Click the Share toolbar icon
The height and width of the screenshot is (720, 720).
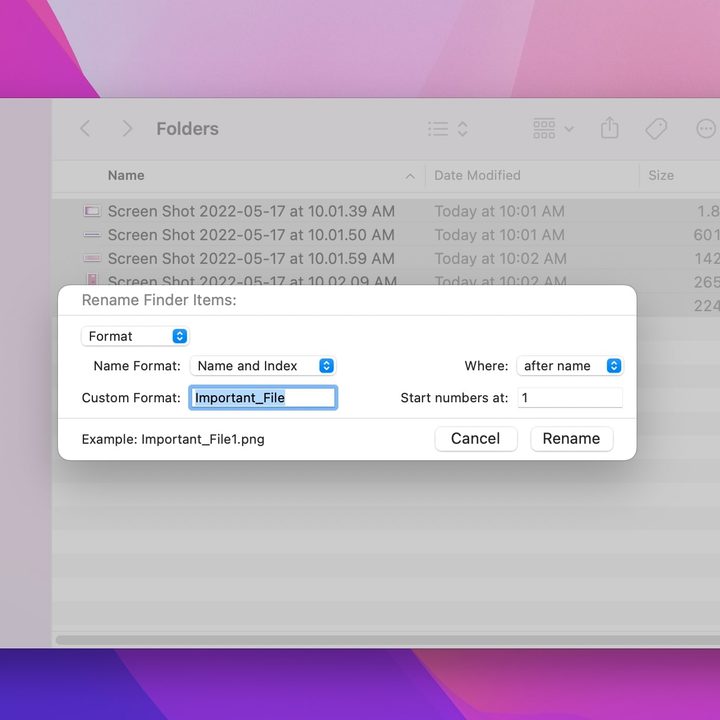(609, 128)
